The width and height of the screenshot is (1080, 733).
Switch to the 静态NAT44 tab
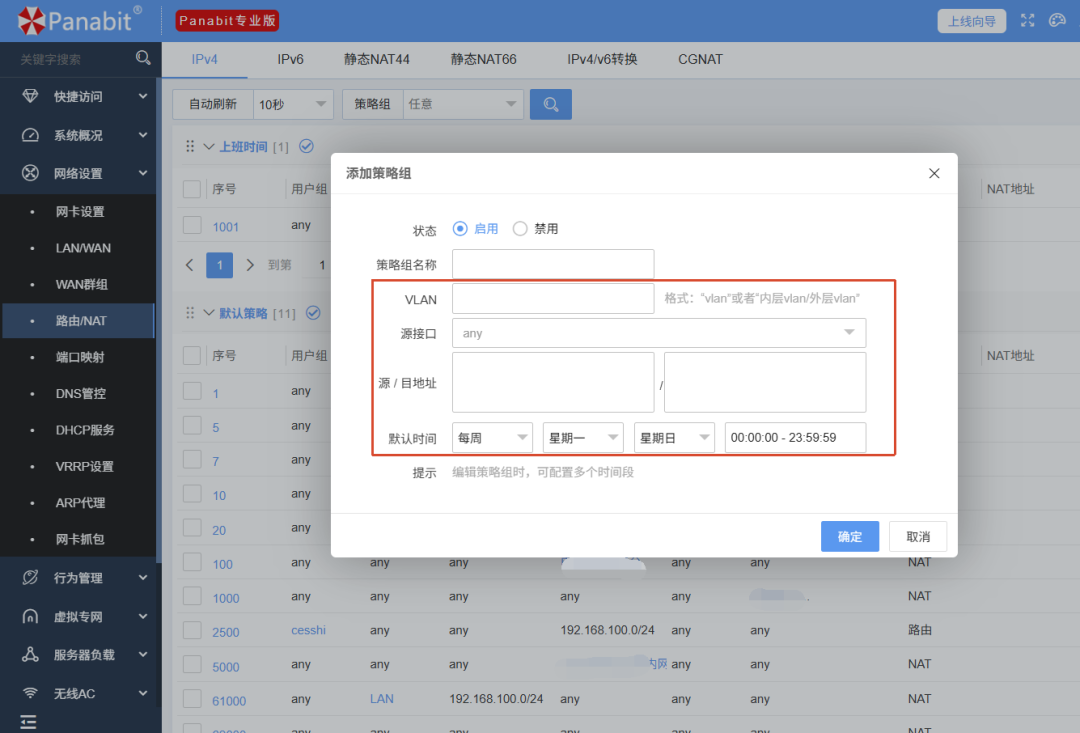point(377,59)
